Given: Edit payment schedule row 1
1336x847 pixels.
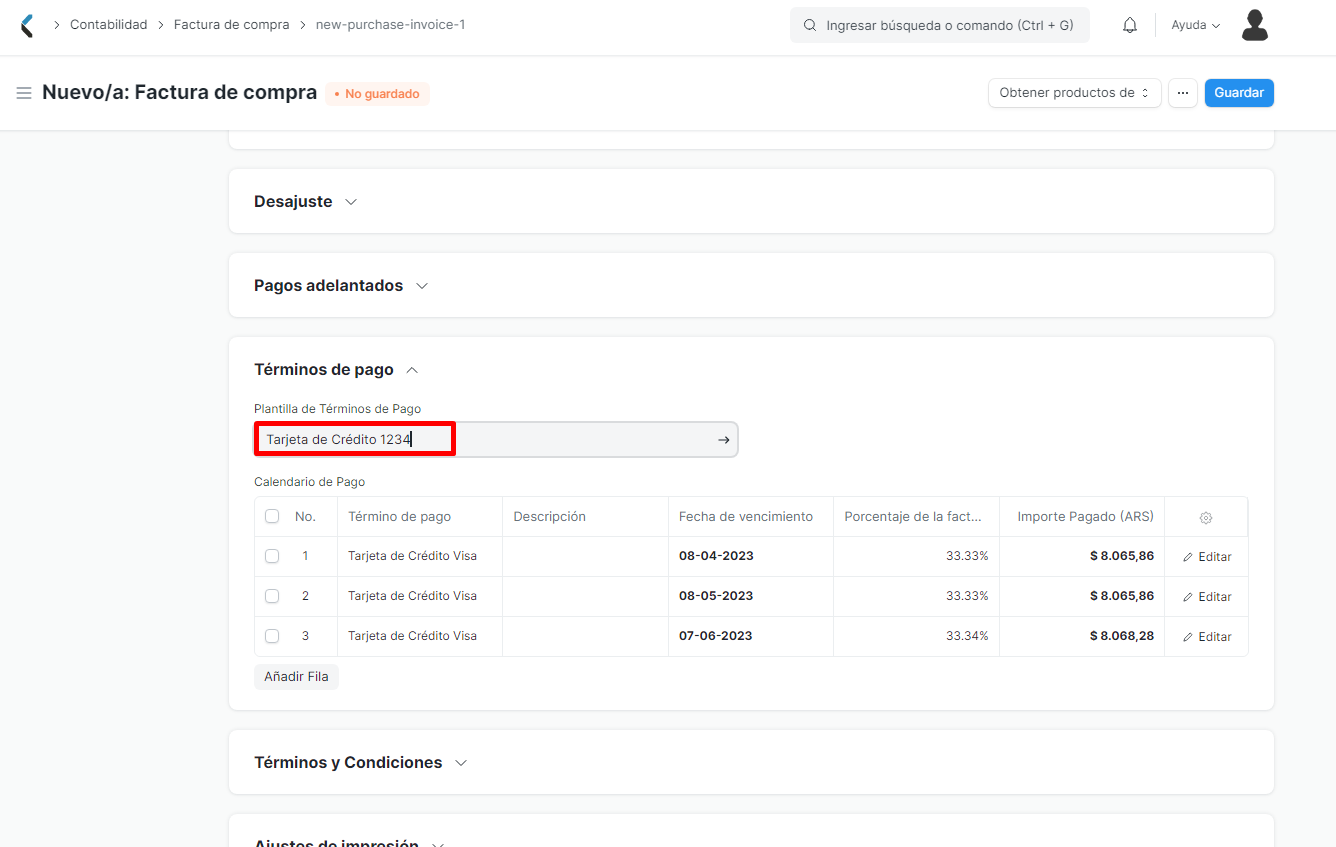Looking at the screenshot, I should click(1207, 557).
